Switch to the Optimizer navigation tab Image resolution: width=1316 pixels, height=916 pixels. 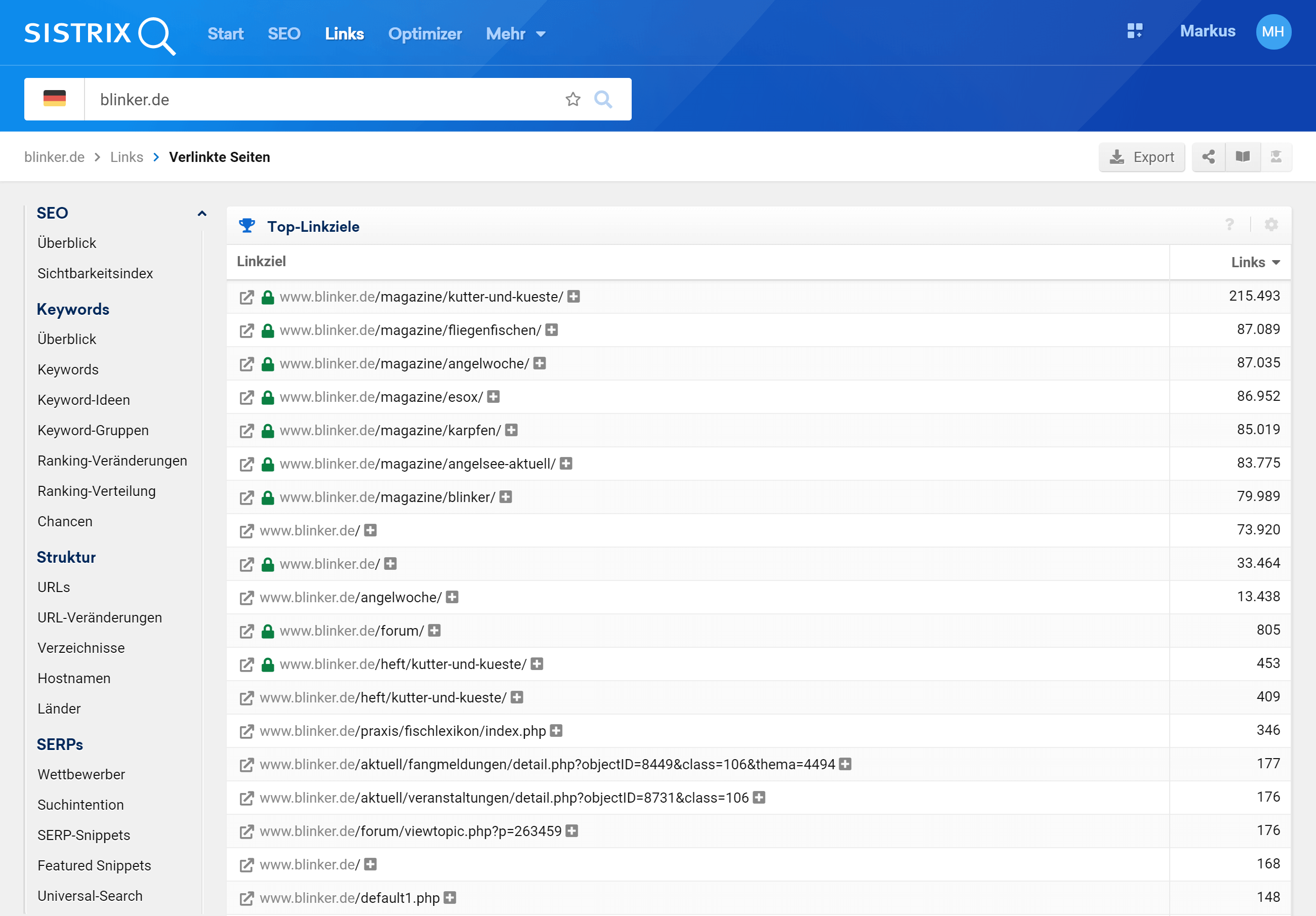click(425, 34)
